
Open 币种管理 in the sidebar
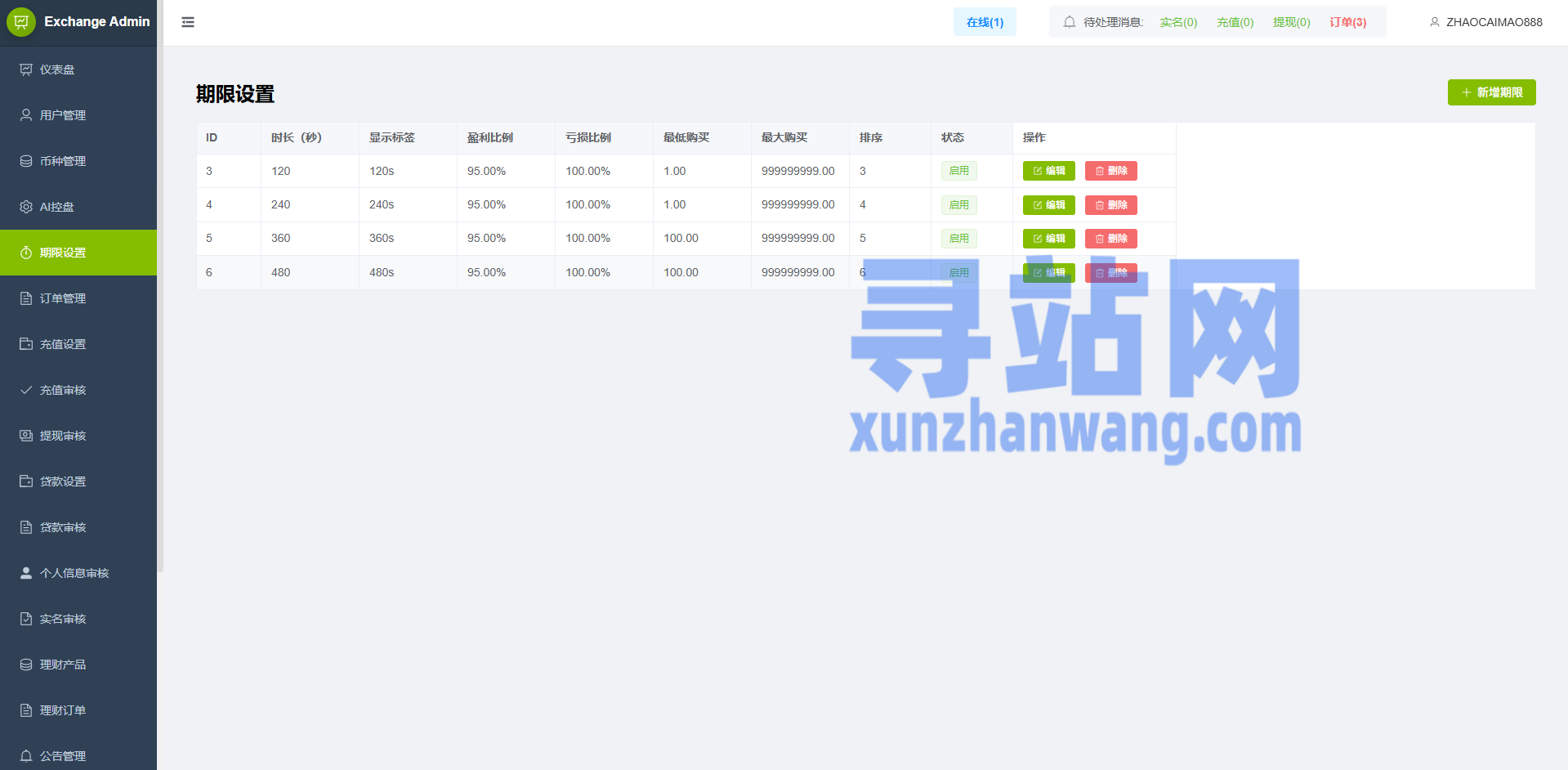(x=62, y=161)
